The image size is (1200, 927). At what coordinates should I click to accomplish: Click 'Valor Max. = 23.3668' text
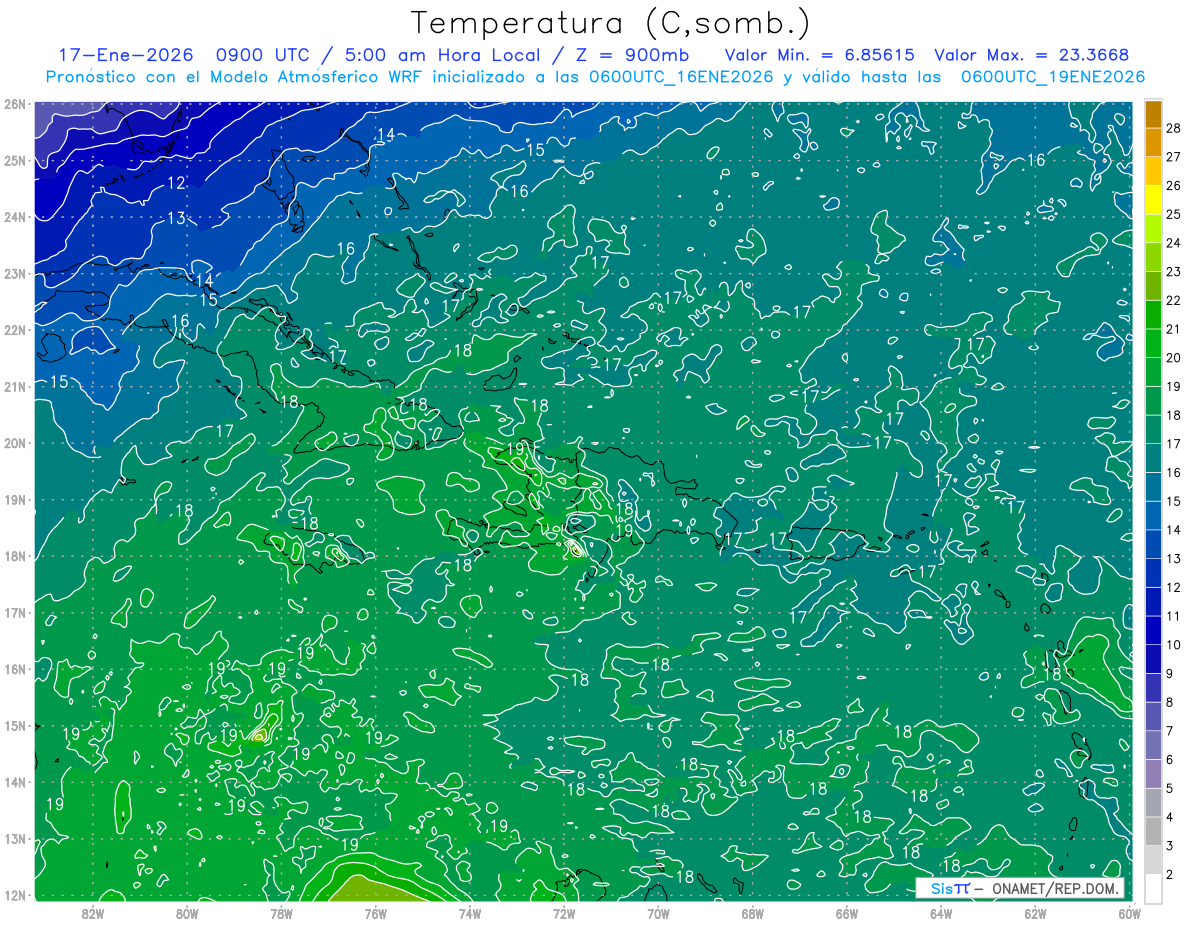click(x=1032, y=55)
